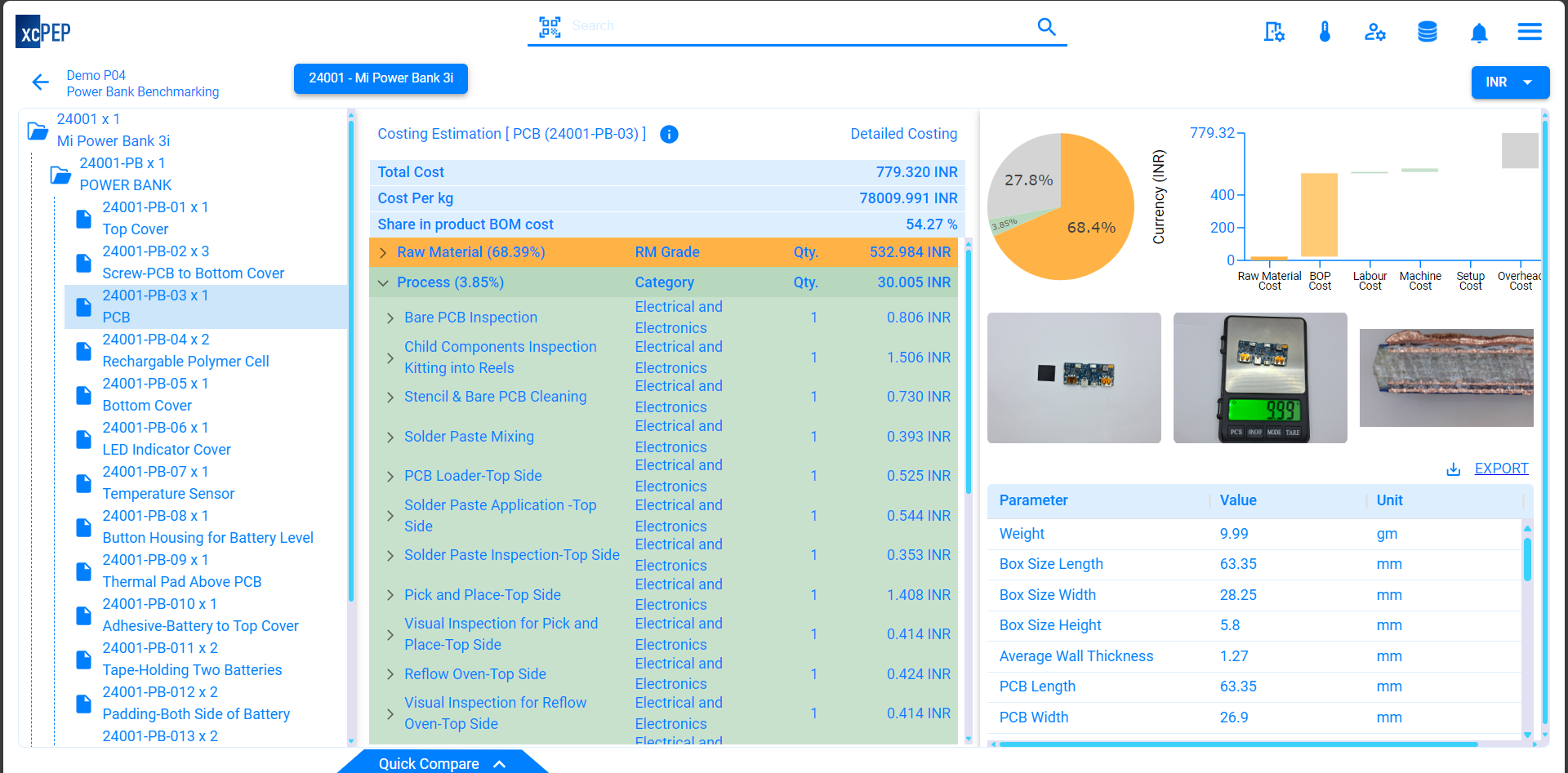Click the parameter table horizontal scrollbar
Image resolution: width=1568 pixels, height=773 pixels.
1237,744
